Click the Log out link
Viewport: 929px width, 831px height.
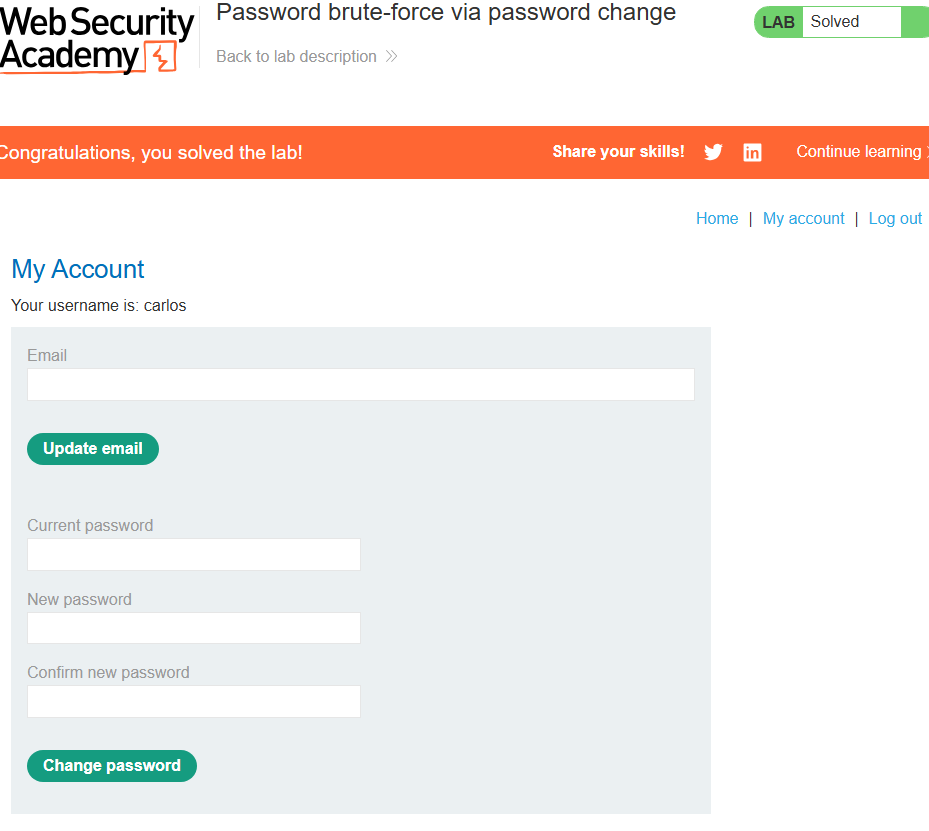pyautogui.click(x=895, y=219)
